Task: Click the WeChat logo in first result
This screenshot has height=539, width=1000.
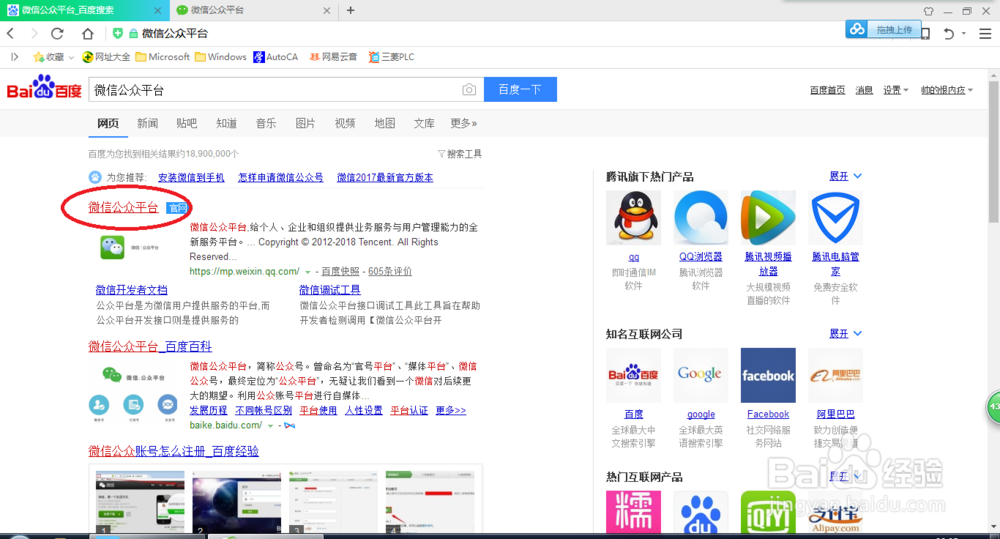Action: 113,247
